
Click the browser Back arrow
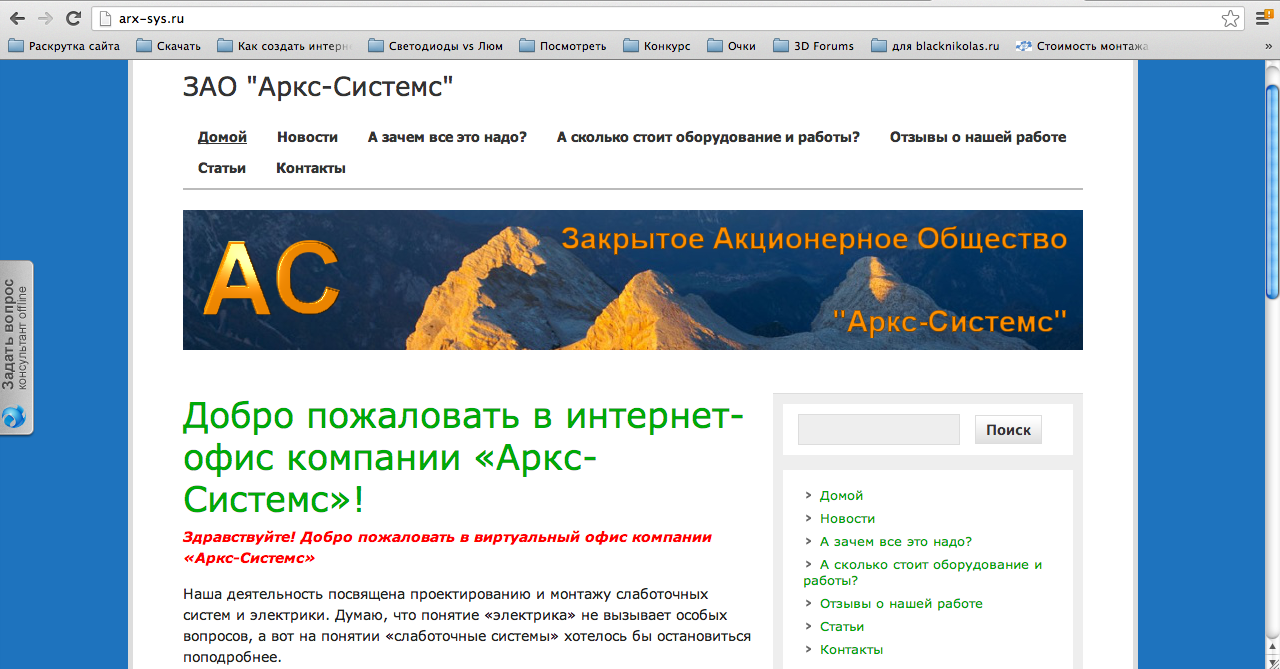click(15, 17)
